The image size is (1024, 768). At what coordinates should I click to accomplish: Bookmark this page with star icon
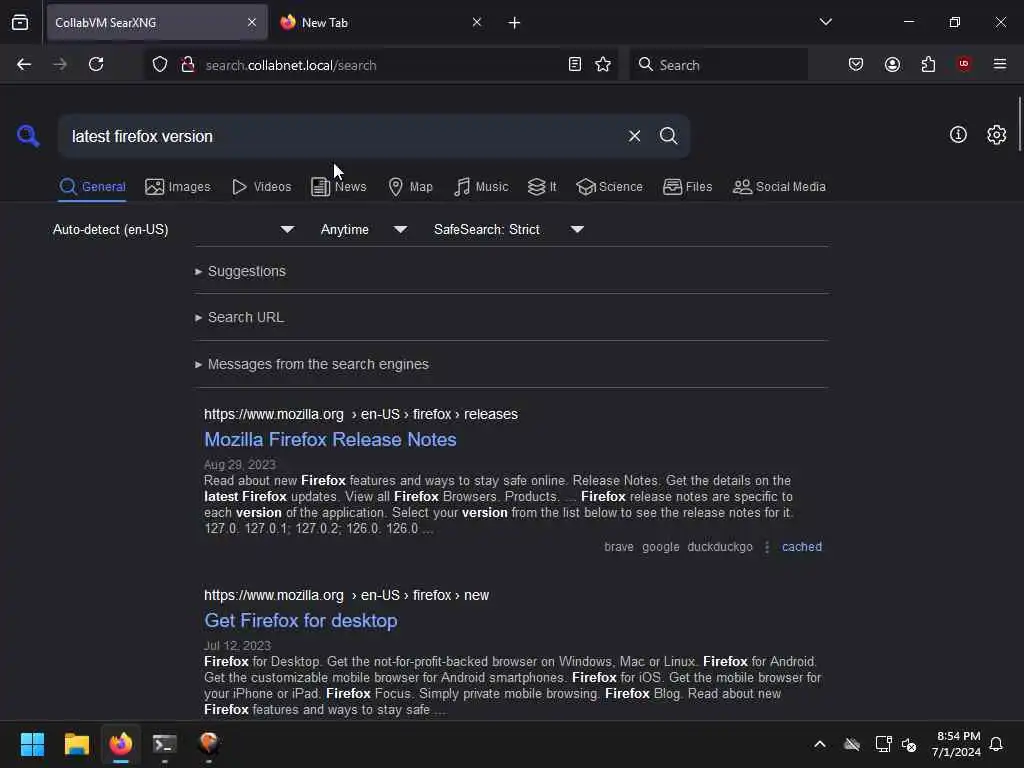tap(603, 65)
